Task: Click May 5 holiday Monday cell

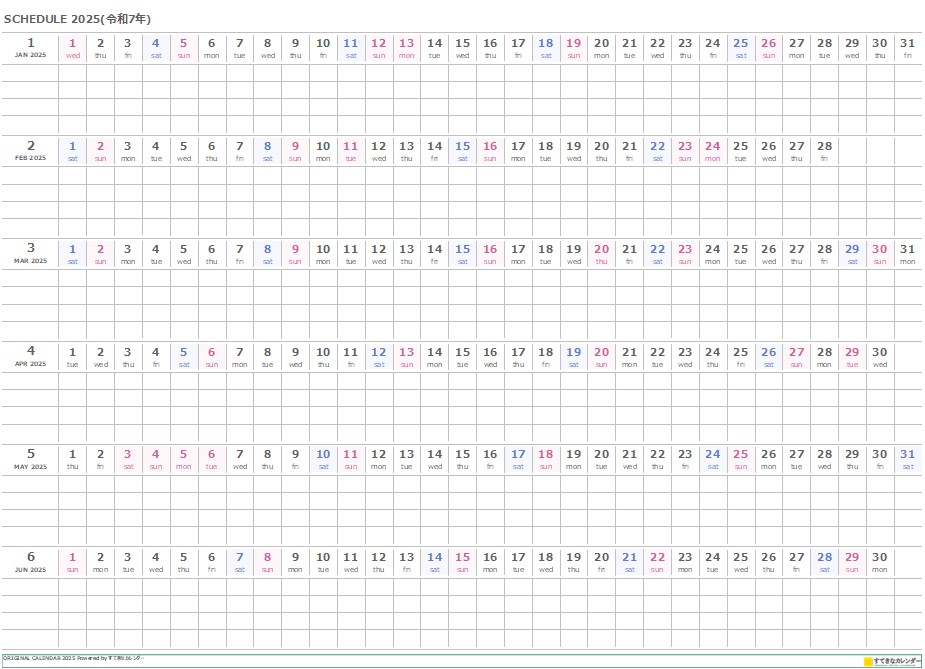Action: pyautogui.click(x=183, y=460)
